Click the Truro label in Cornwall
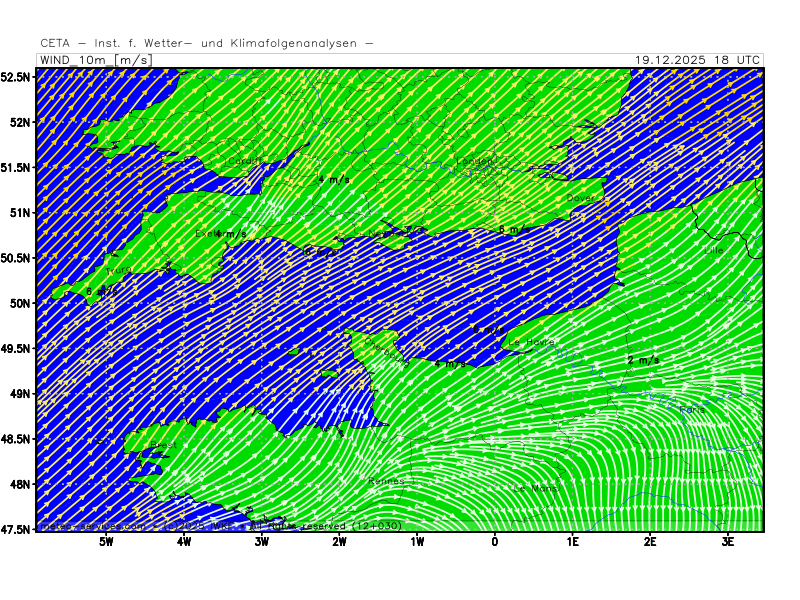Viewport: 800px width, 600px height. click(x=118, y=270)
